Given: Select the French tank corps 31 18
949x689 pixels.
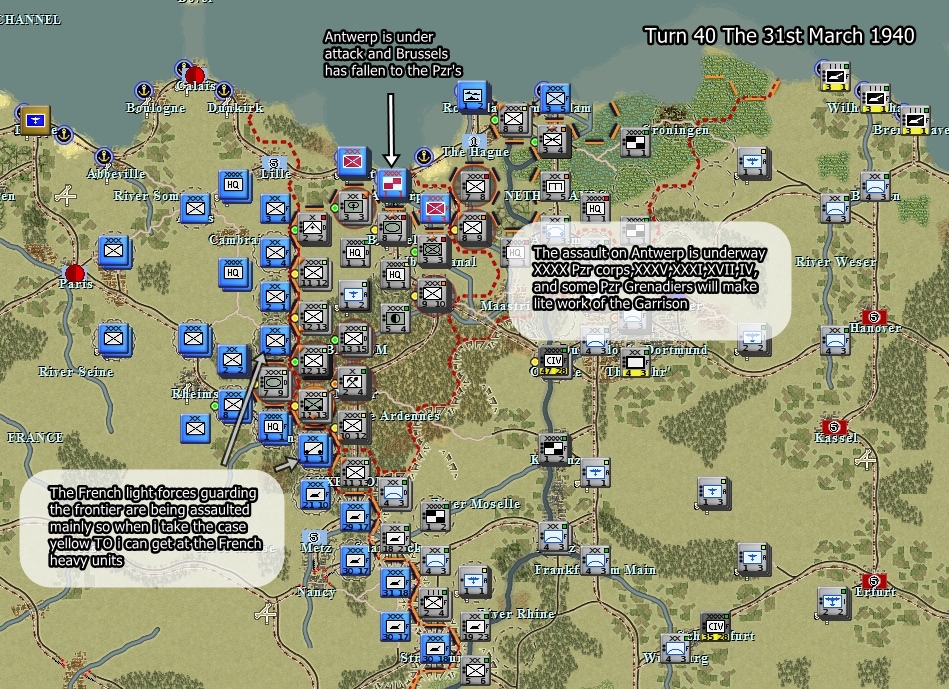Looking at the screenshot, I should (395, 582).
